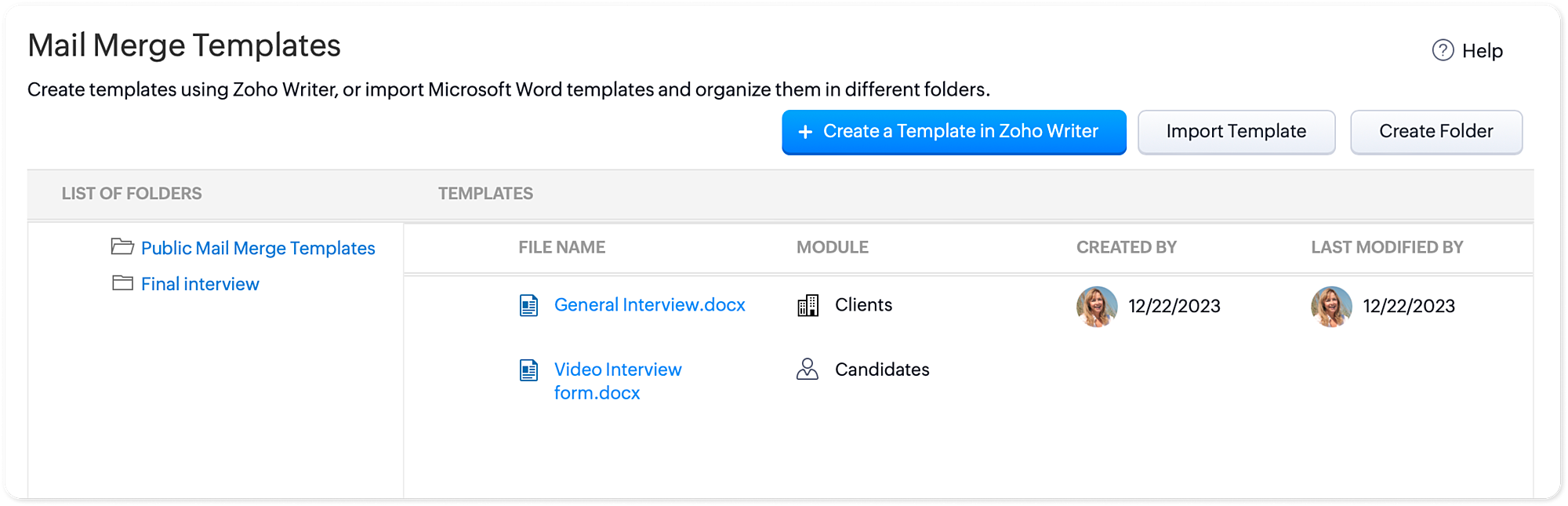Image resolution: width=1568 pixels, height=506 pixels.
Task: Open the Public Mail Merge Templates folder
Action: (258, 248)
